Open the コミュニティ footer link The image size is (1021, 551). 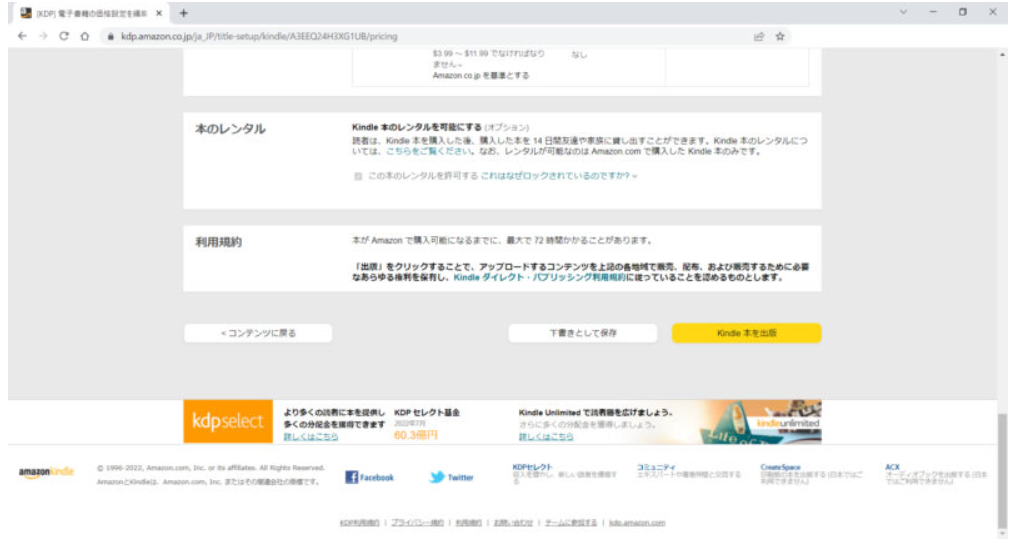coord(656,467)
